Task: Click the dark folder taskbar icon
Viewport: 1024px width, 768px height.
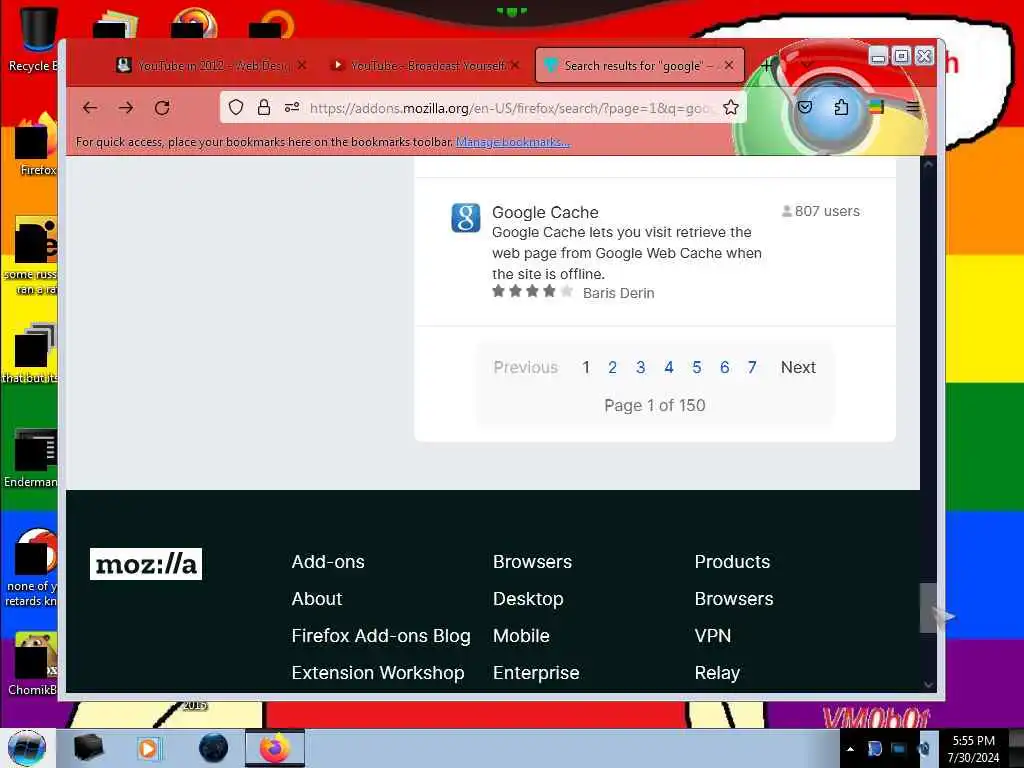Action: click(88, 748)
